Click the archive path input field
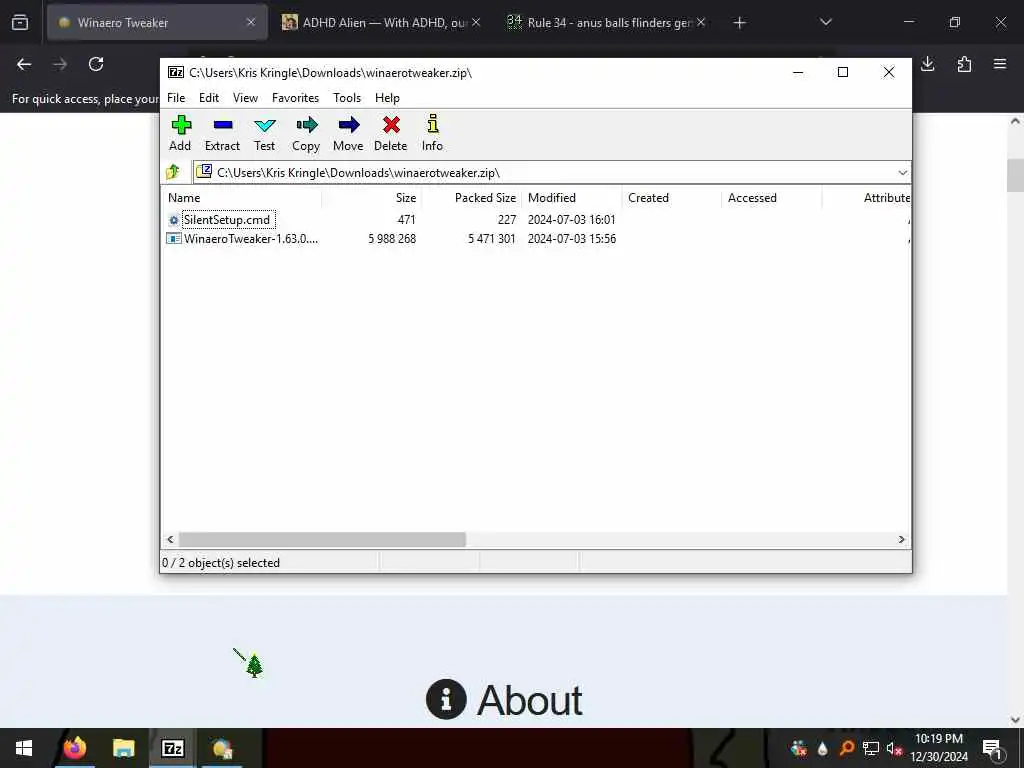The height and width of the screenshot is (768, 1024). pos(552,172)
